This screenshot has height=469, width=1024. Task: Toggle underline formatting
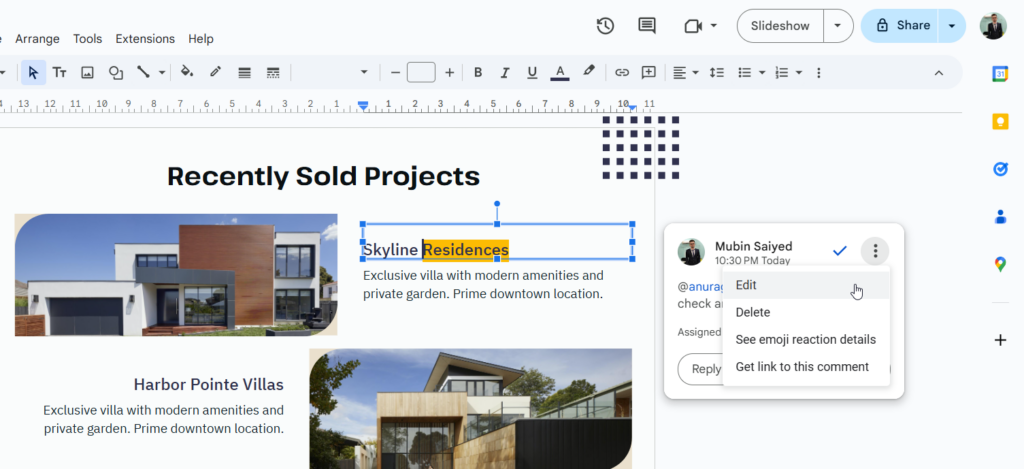[532, 72]
